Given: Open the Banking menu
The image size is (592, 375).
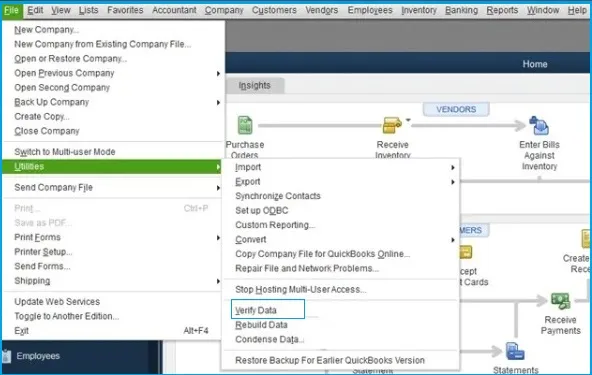Looking at the screenshot, I should tap(461, 10).
